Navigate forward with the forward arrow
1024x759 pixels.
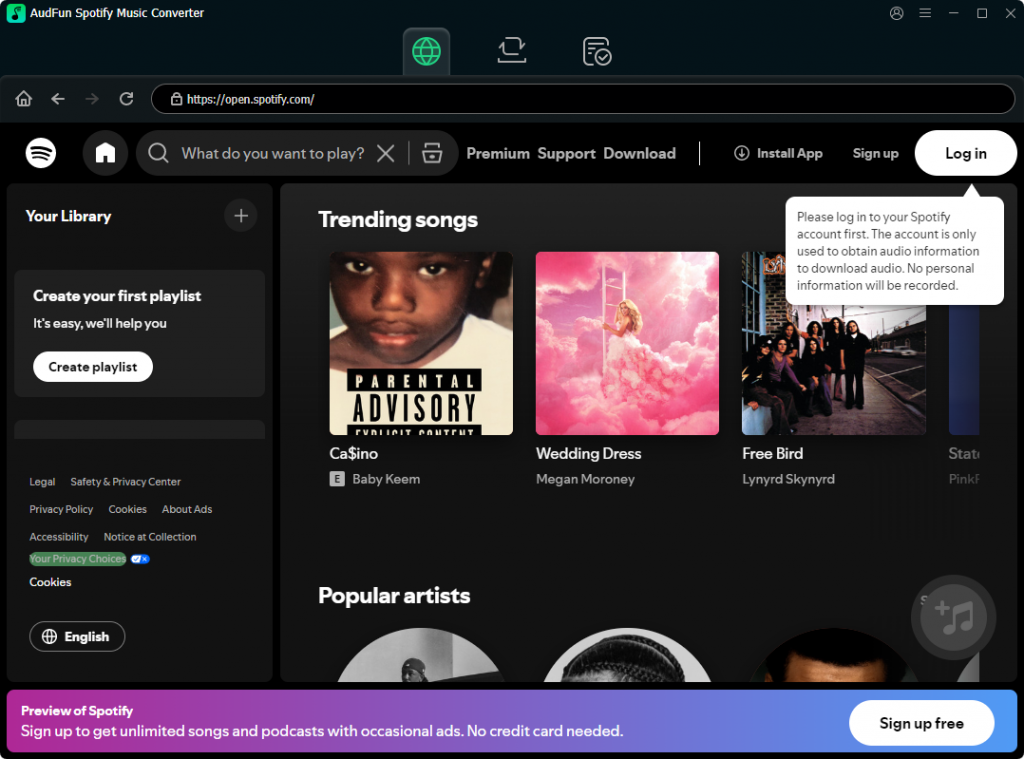click(92, 99)
